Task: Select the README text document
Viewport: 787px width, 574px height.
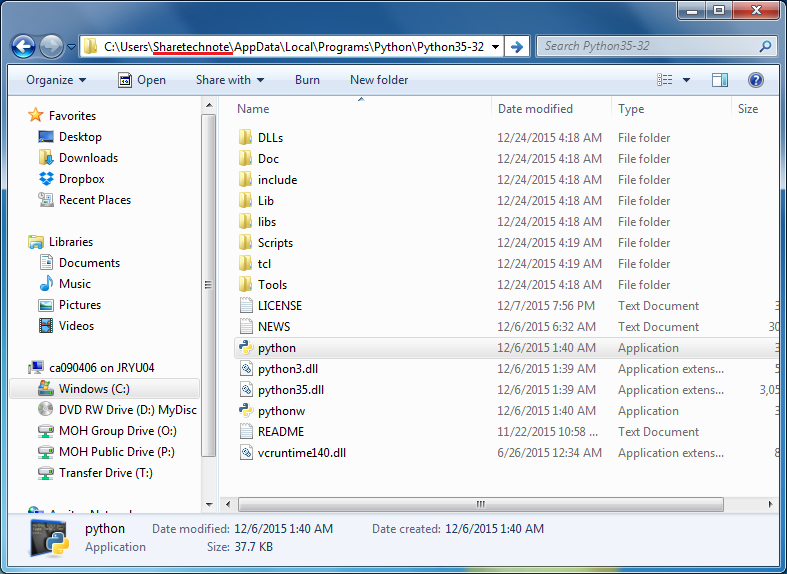Action: (x=272, y=433)
